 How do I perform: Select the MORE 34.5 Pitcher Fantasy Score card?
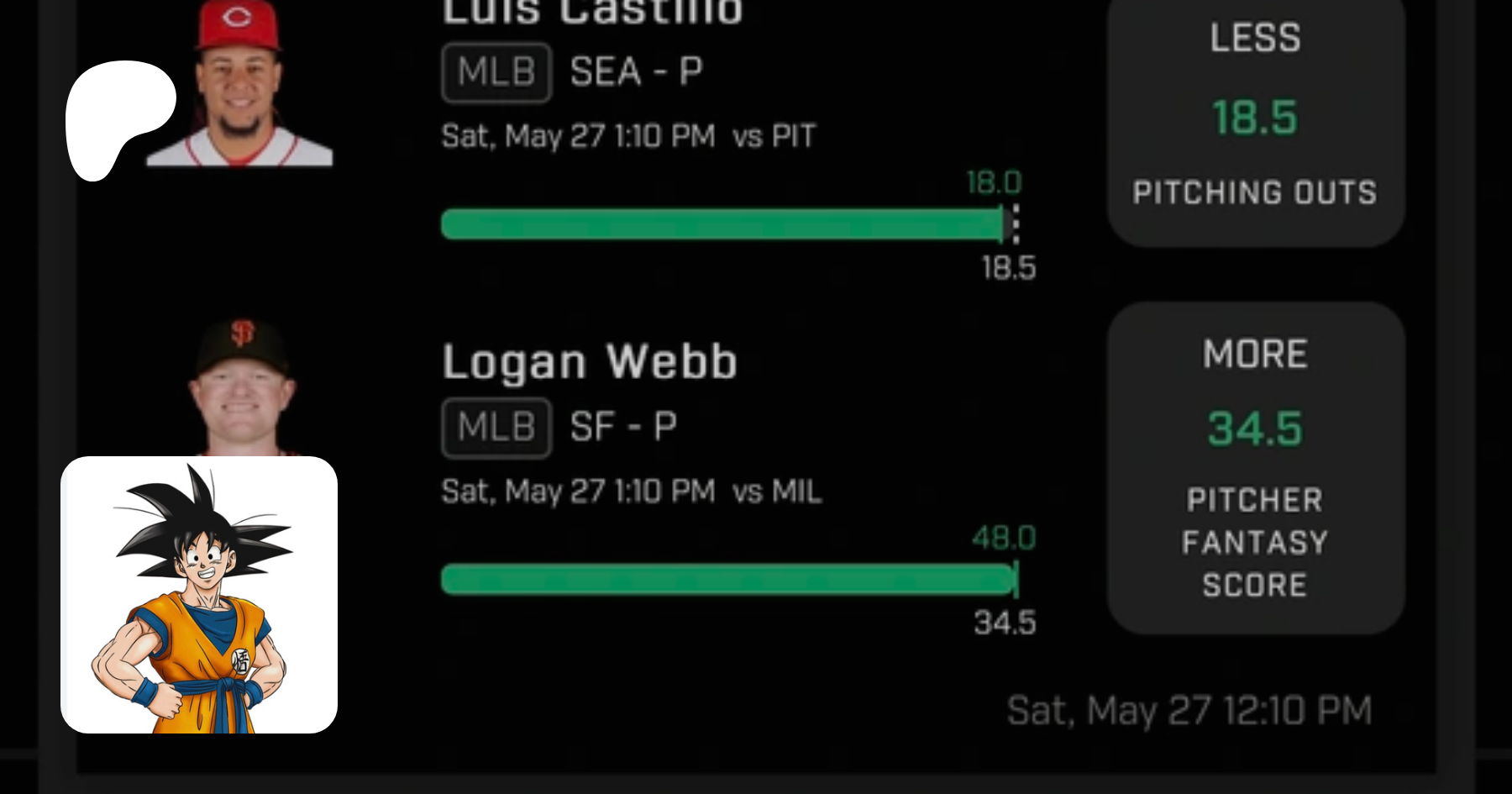(1255, 467)
